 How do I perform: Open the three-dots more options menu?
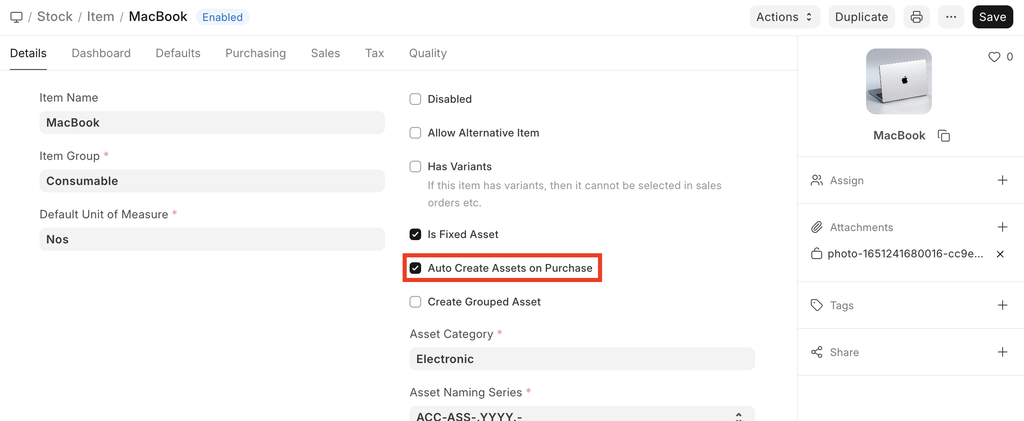point(951,17)
